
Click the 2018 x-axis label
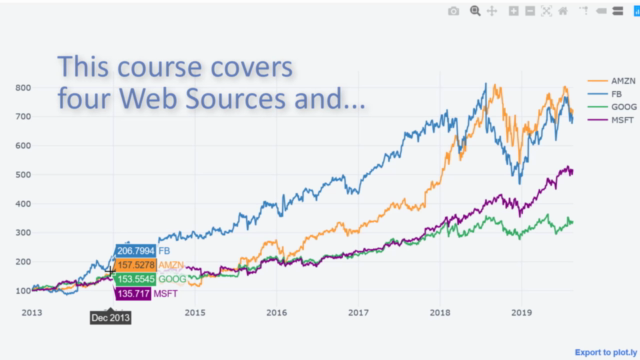[440, 313]
